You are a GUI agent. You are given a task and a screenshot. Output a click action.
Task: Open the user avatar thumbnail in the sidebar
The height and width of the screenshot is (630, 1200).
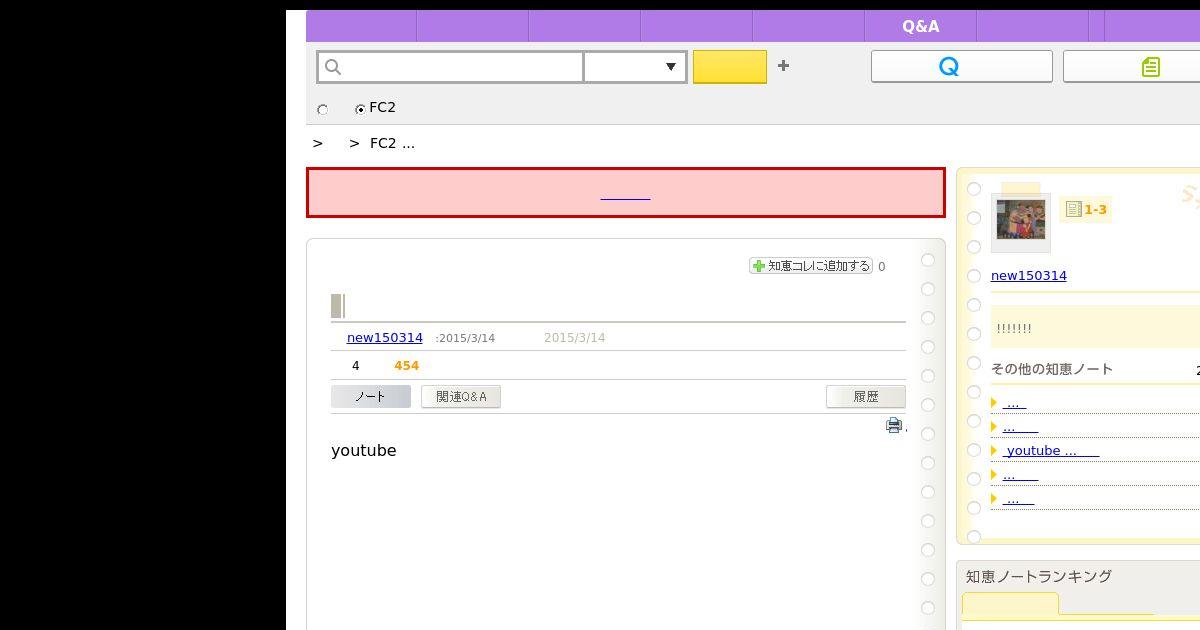click(1021, 221)
